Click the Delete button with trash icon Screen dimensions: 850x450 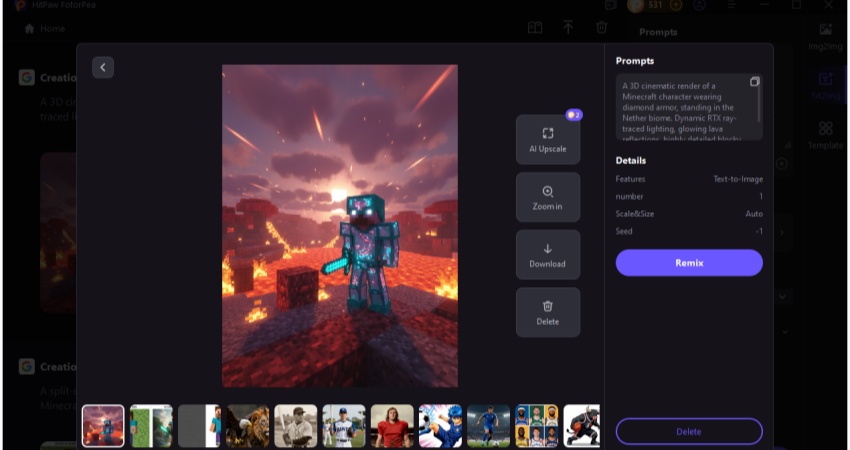[x=548, y=312]
